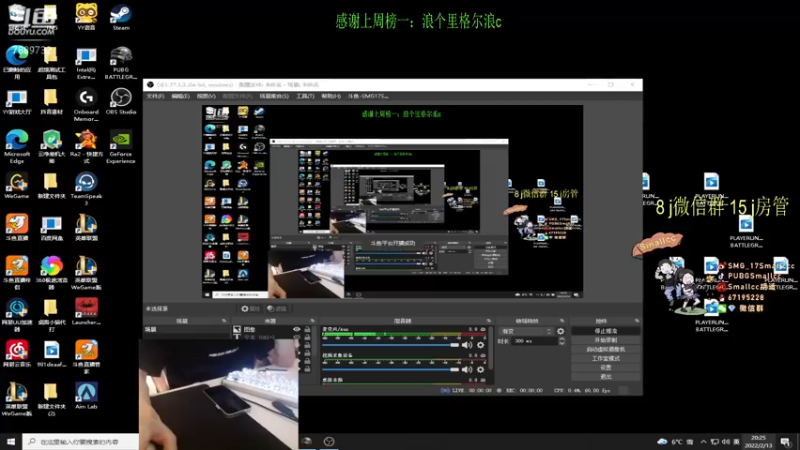
Task: Open the Steam desktop shortcut
Action: coord(121,17)
